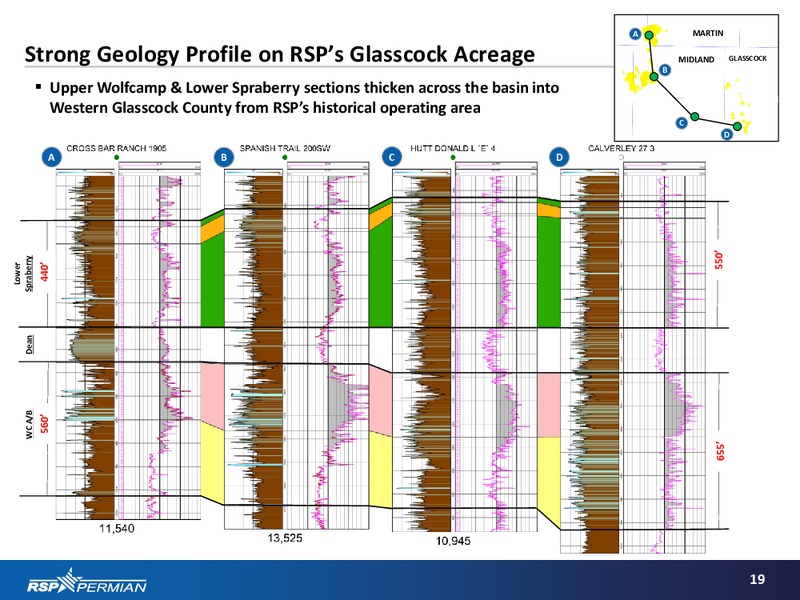Select the WC A/B interval label
The image size is (800, 600).
[29, 424]
